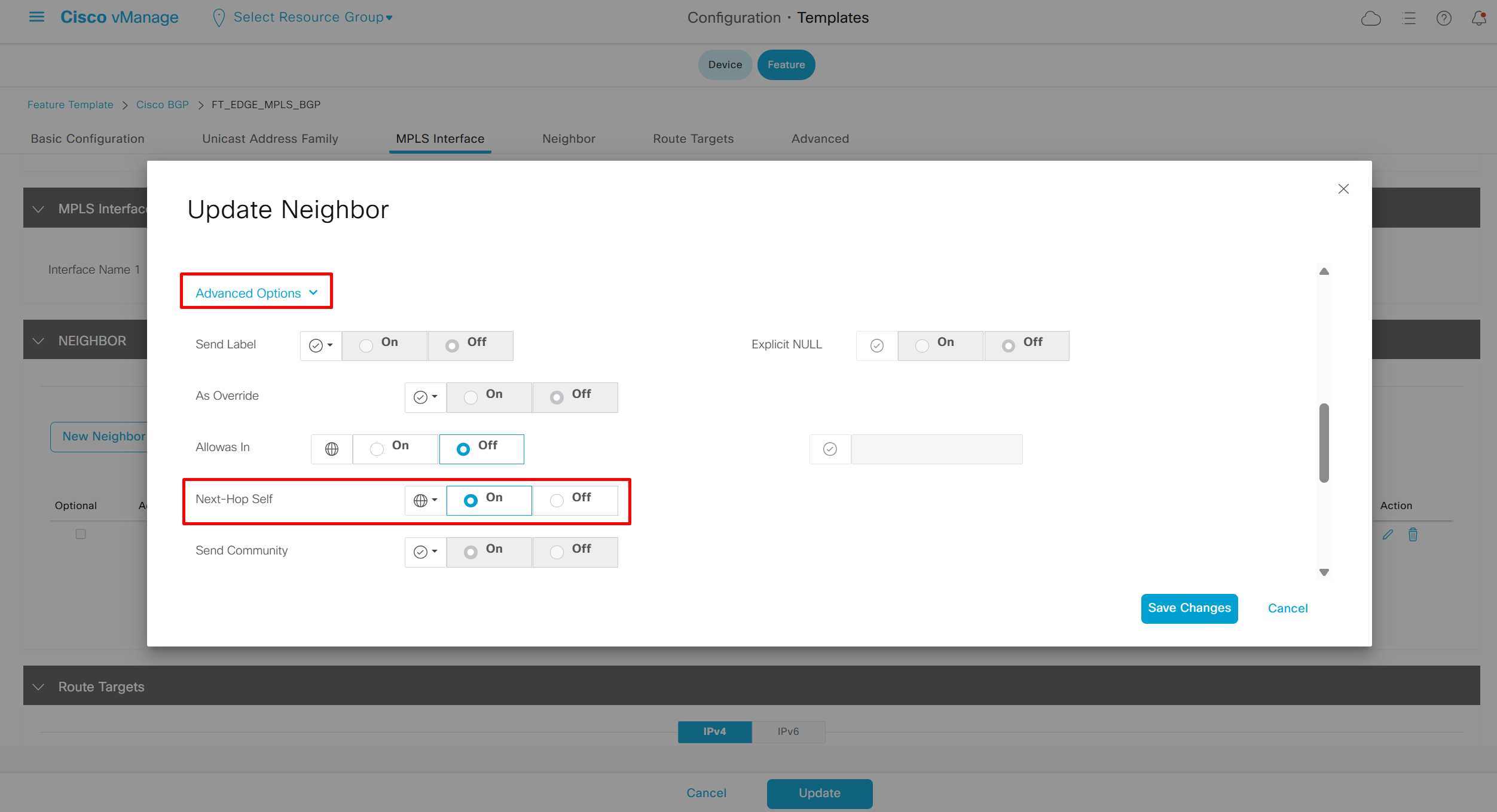
Task: Click the Allowas In global scope icon
Action: pyautogui.click(x=332, y=449)
